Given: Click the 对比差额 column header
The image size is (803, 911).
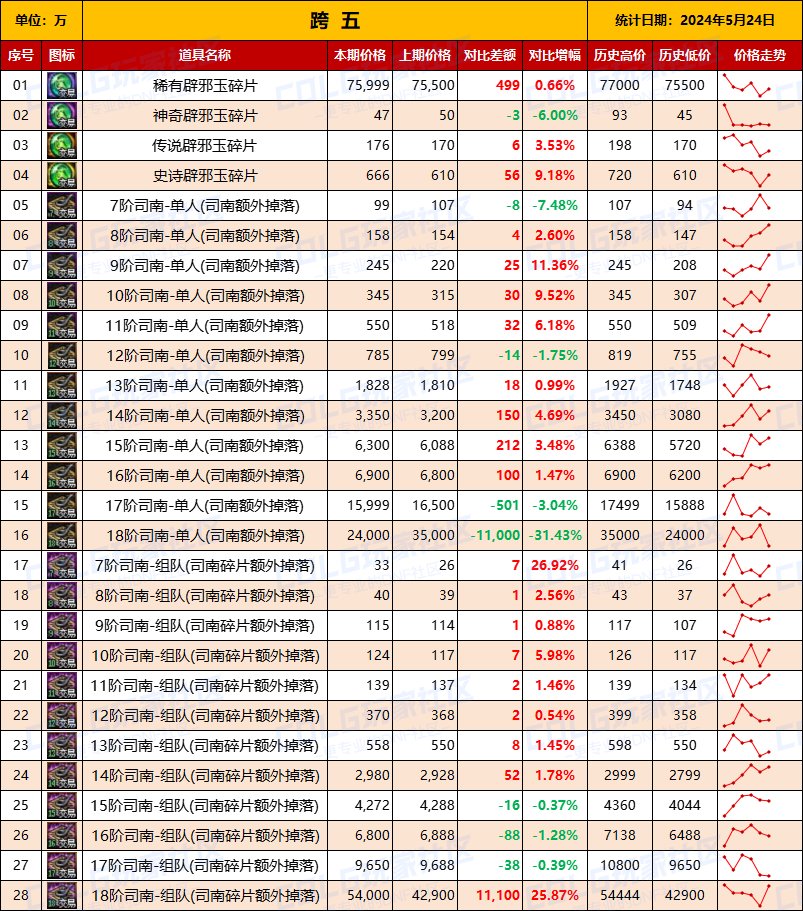Looking at the screenshot, I should click(x=490, y=55).
